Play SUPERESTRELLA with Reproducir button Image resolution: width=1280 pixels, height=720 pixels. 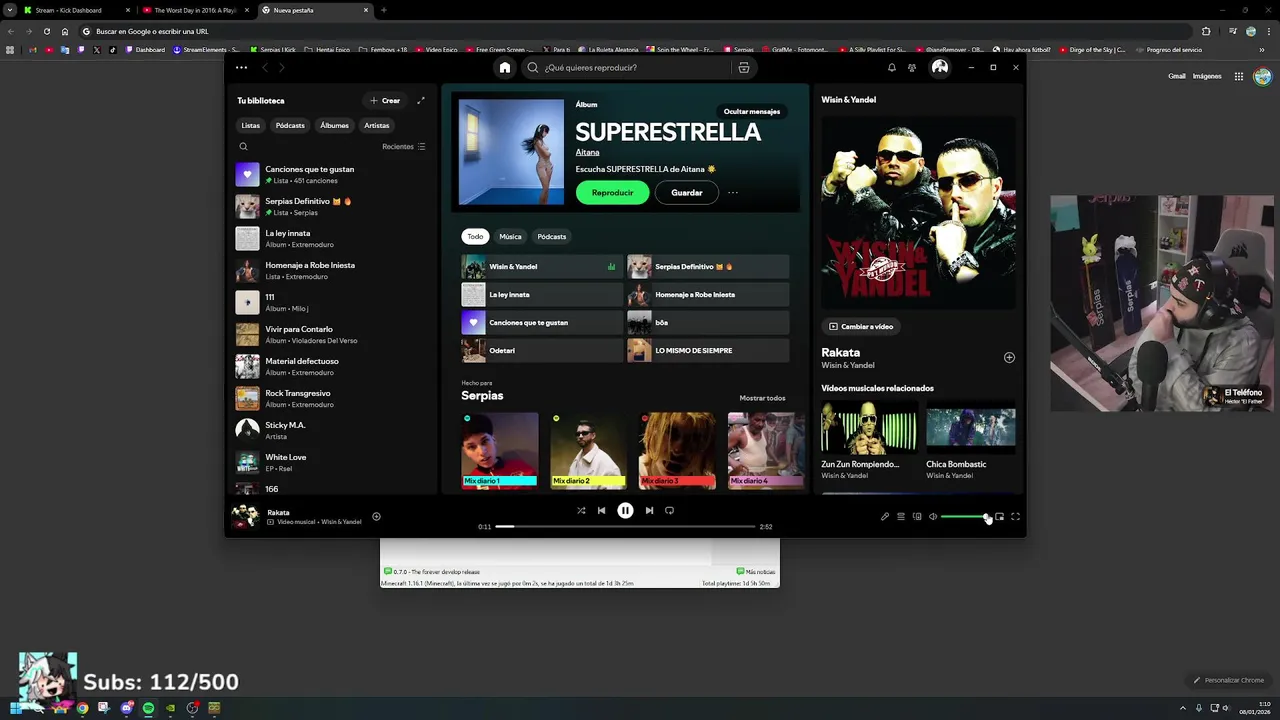coord(612,192)
